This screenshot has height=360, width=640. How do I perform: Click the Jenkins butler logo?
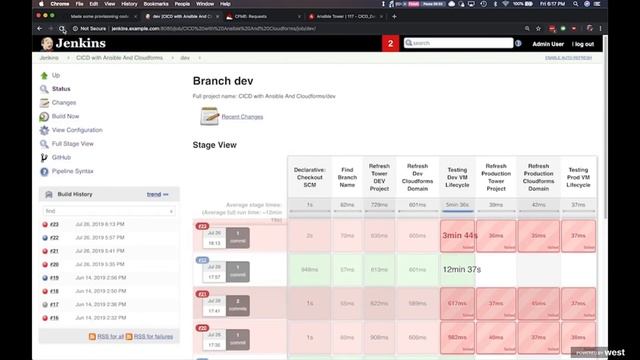[47, 43]
